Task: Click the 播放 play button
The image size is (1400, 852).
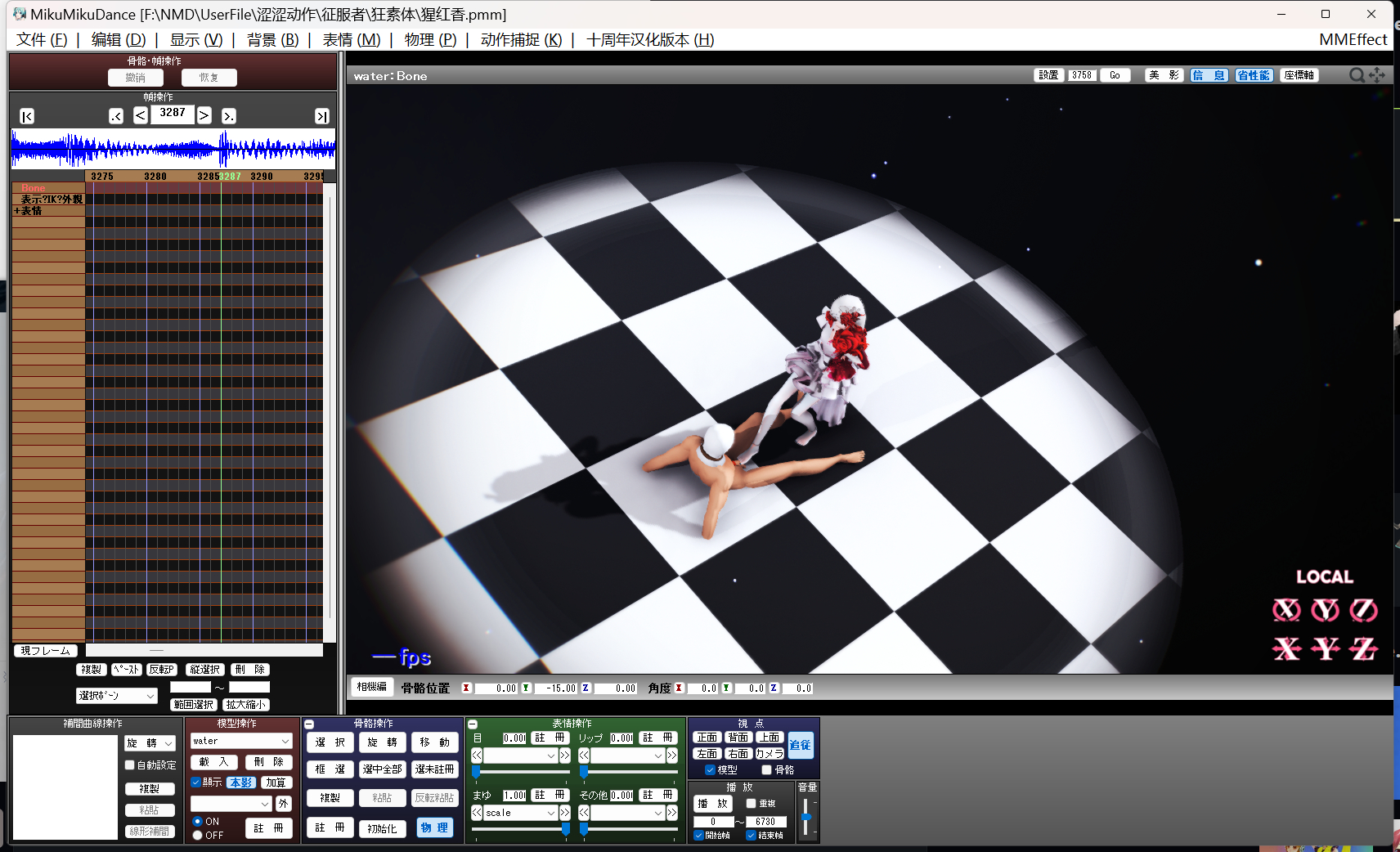Action: tap(712, 804)
